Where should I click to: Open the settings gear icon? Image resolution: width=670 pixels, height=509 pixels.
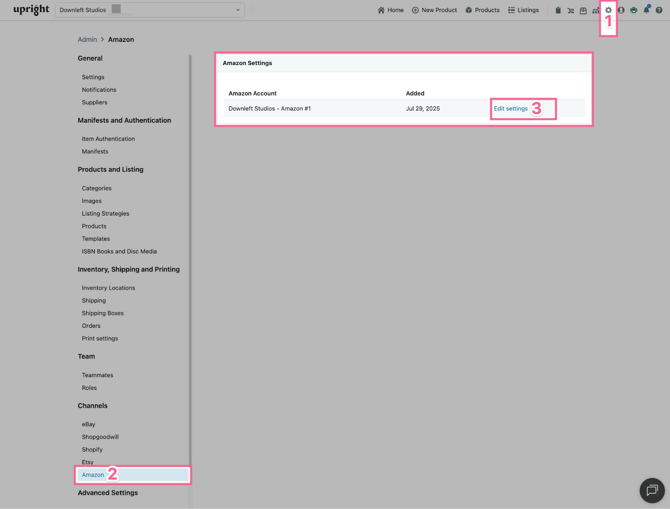(x=608, y=10)
